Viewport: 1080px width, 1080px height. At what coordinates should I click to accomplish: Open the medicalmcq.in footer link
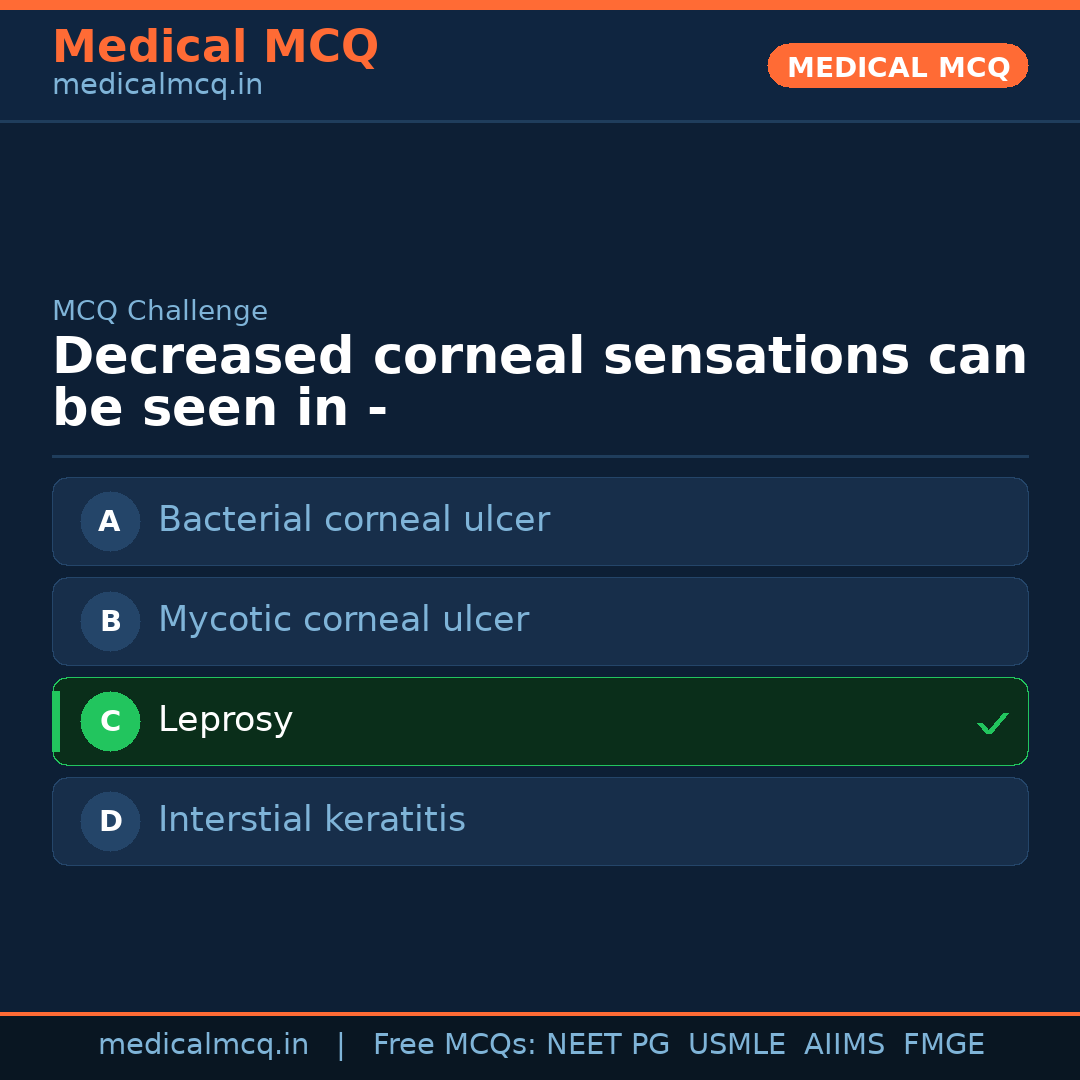(203, 1045)
